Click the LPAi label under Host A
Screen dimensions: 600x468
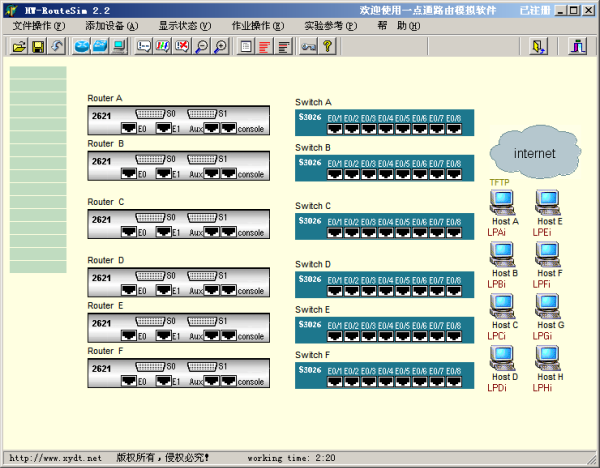496,231
